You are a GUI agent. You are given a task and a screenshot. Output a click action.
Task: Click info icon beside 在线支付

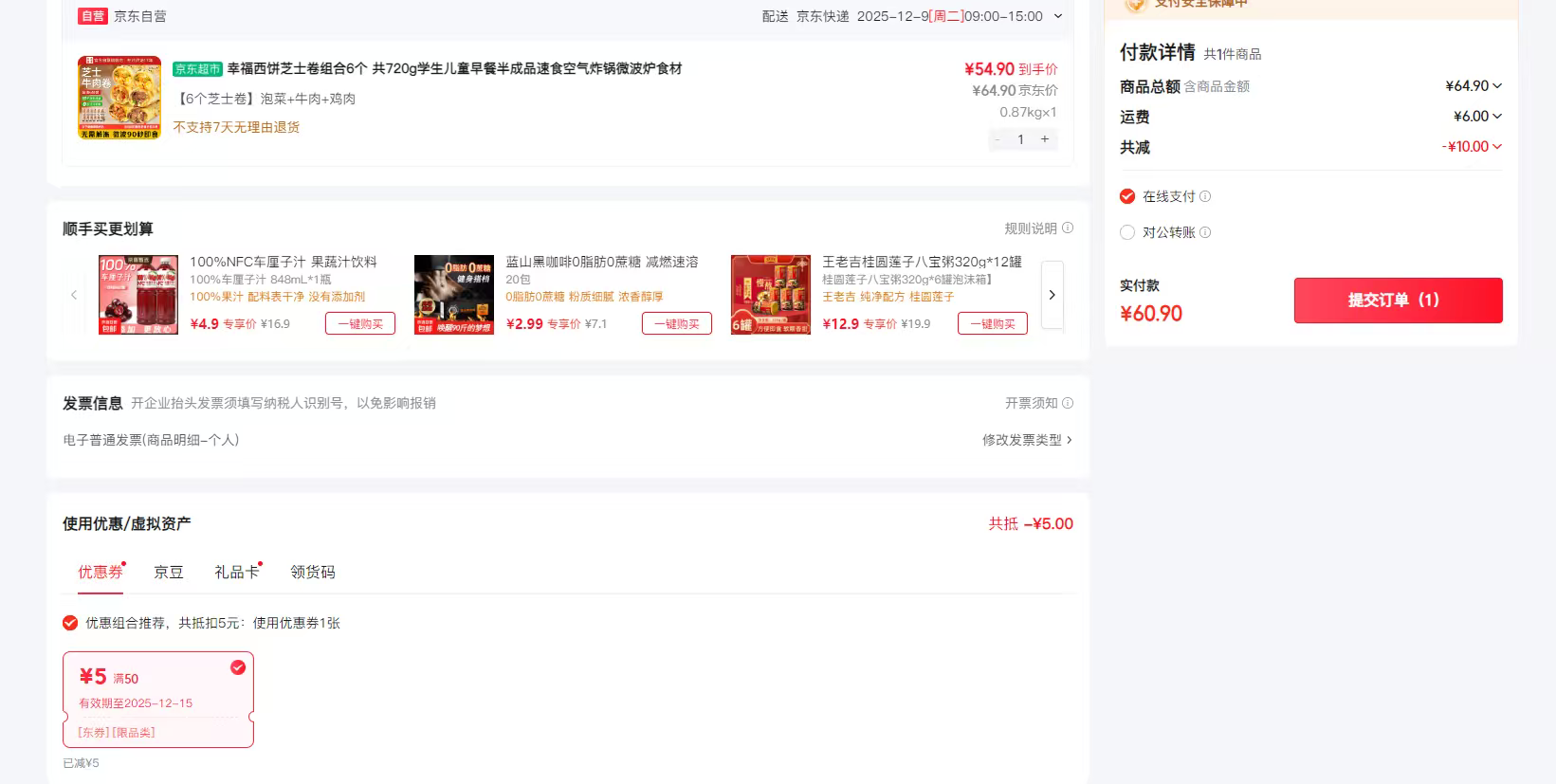click(x=1205, y=197)
